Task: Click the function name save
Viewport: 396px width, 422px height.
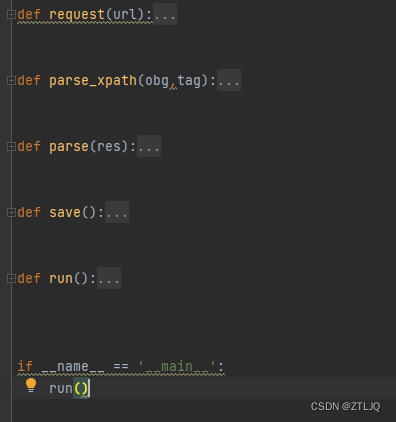Action: (x=65, y=212)
